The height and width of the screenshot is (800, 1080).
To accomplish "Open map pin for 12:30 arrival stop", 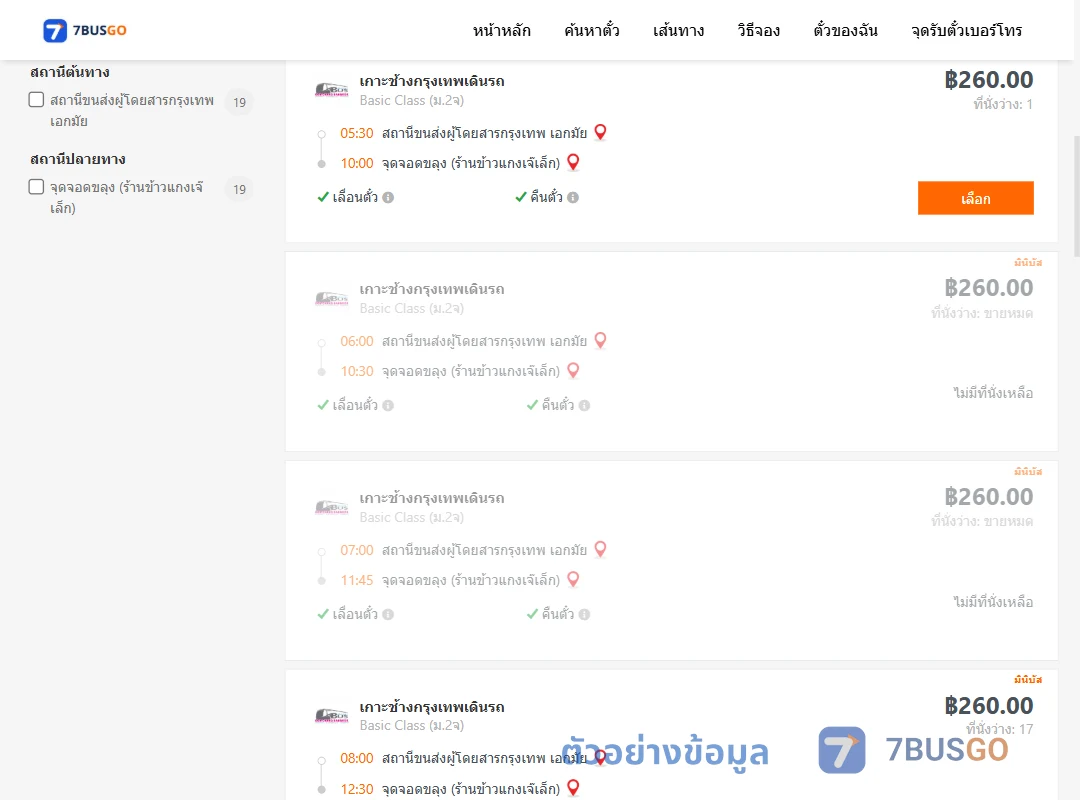I will click(x=573, y=788).
